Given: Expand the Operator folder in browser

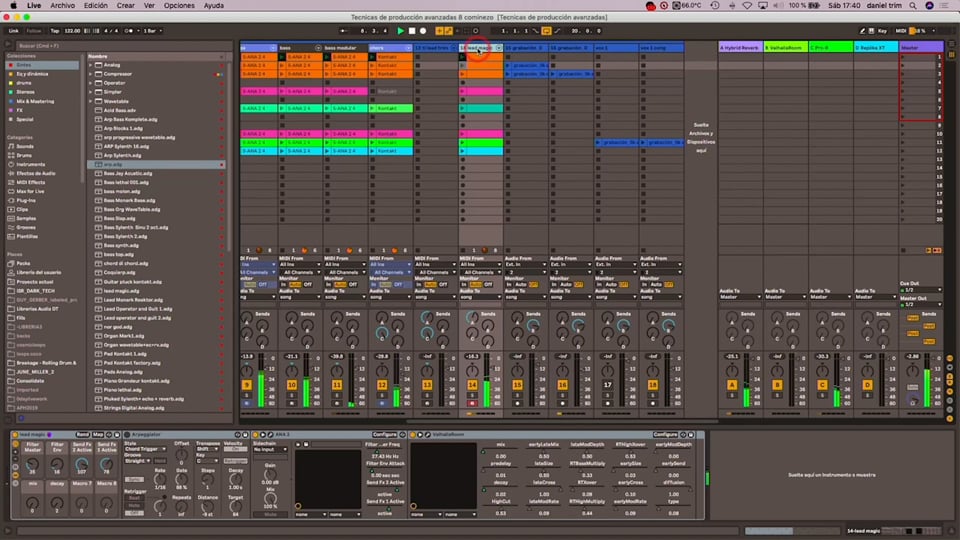Looking at the screenshot, I should [91, 83].
